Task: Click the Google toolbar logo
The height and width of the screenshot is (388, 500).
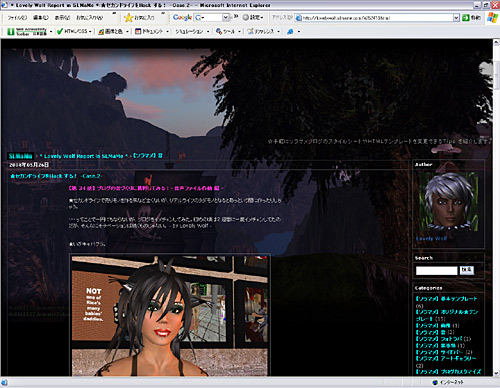Action: [182, 17]
